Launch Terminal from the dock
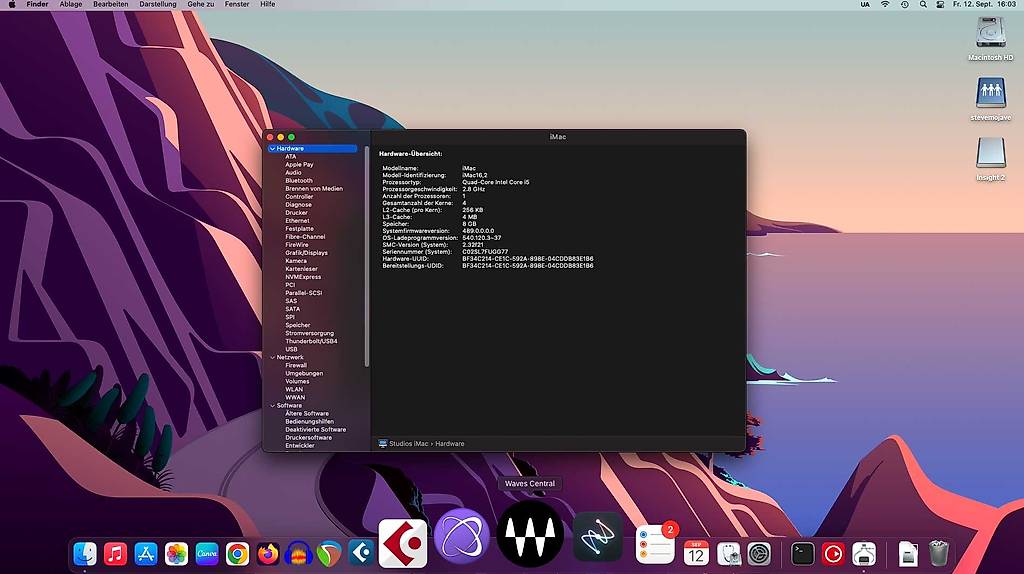Image resolution: width=1024 pixels, height=574 pixels. coord(803,554)
